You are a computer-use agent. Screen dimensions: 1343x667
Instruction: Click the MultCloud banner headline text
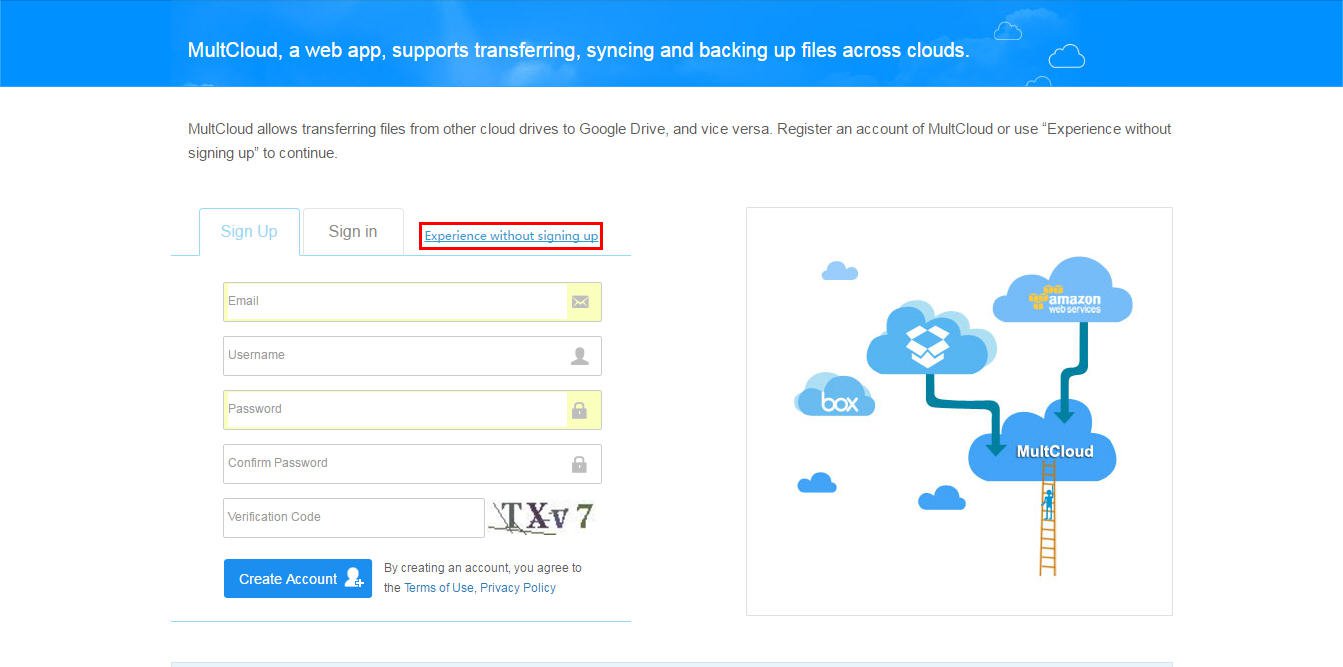coord(578,50)
